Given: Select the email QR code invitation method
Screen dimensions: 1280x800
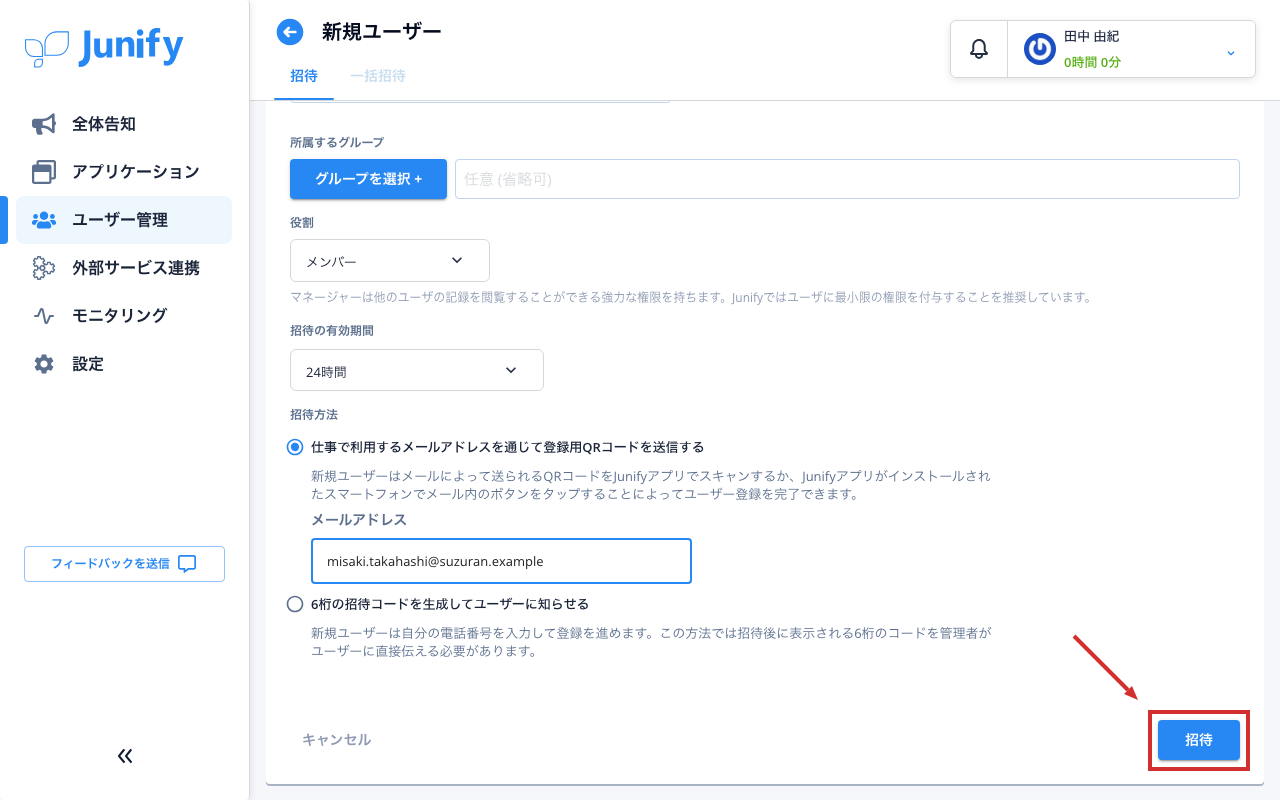Looking at the screenshot, I should (294, 447).
